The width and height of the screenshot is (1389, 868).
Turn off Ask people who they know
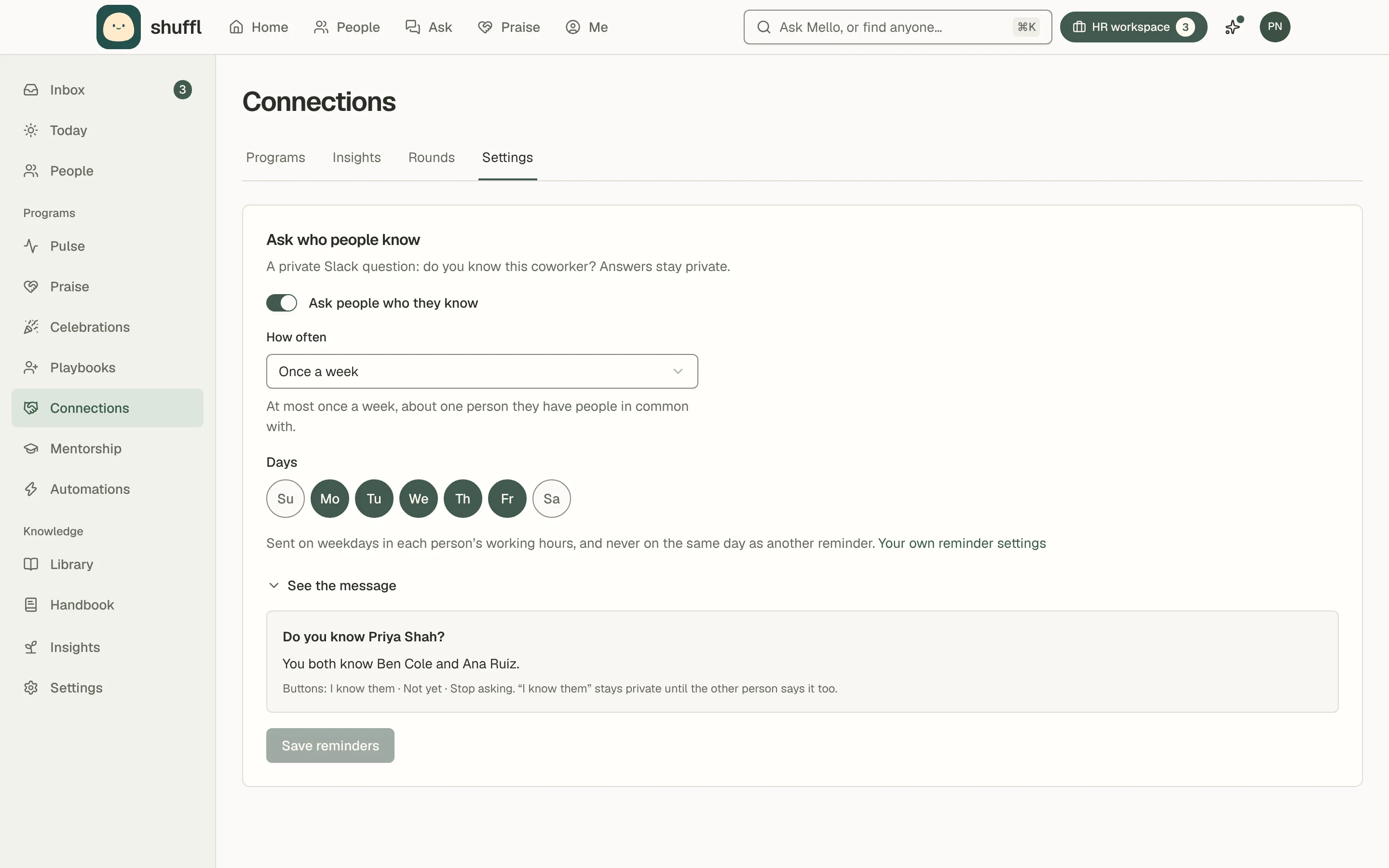(x=281, y=302)
